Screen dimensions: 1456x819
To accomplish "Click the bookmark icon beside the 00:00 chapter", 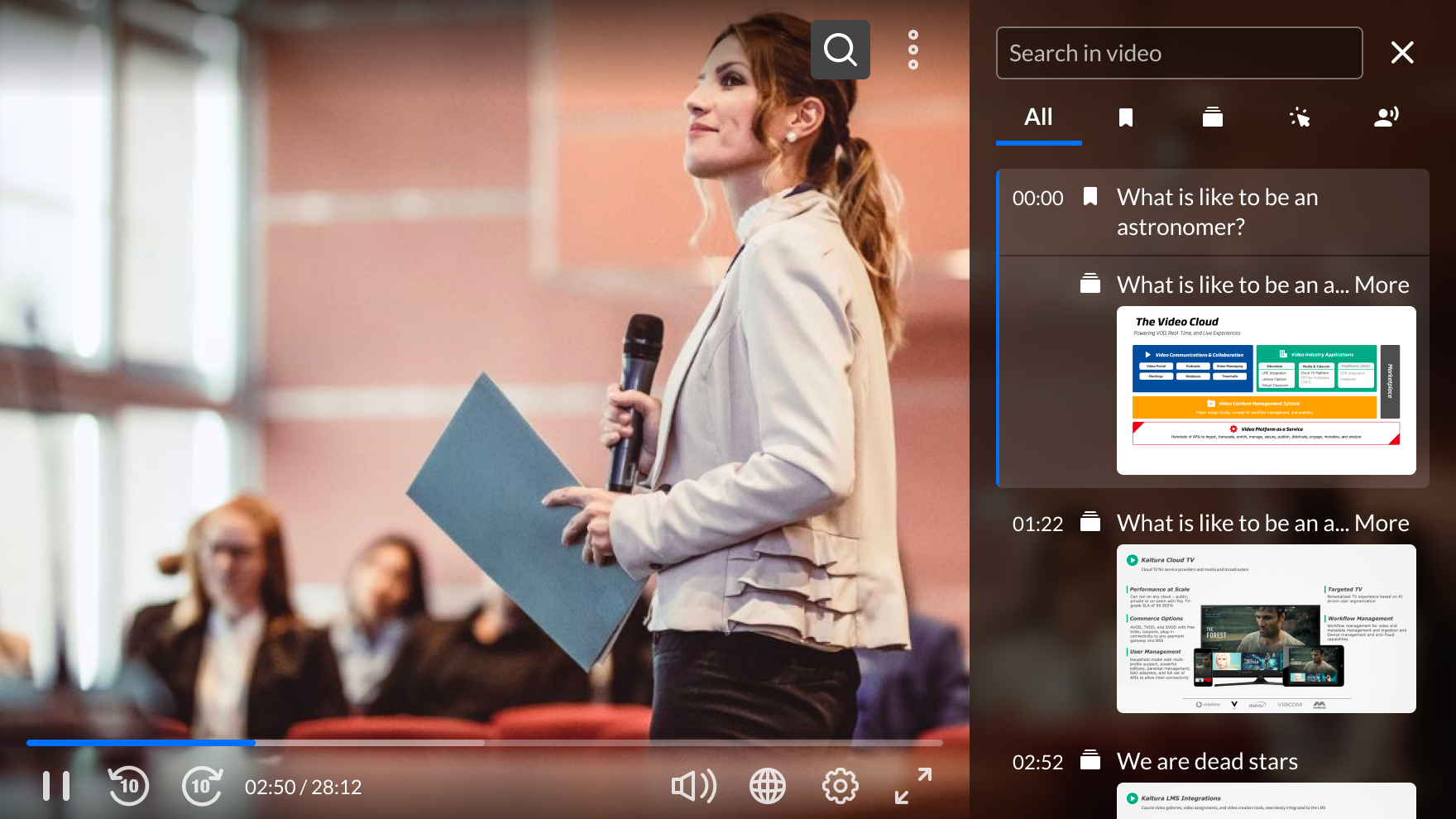I will click(x=1090, y=197).
